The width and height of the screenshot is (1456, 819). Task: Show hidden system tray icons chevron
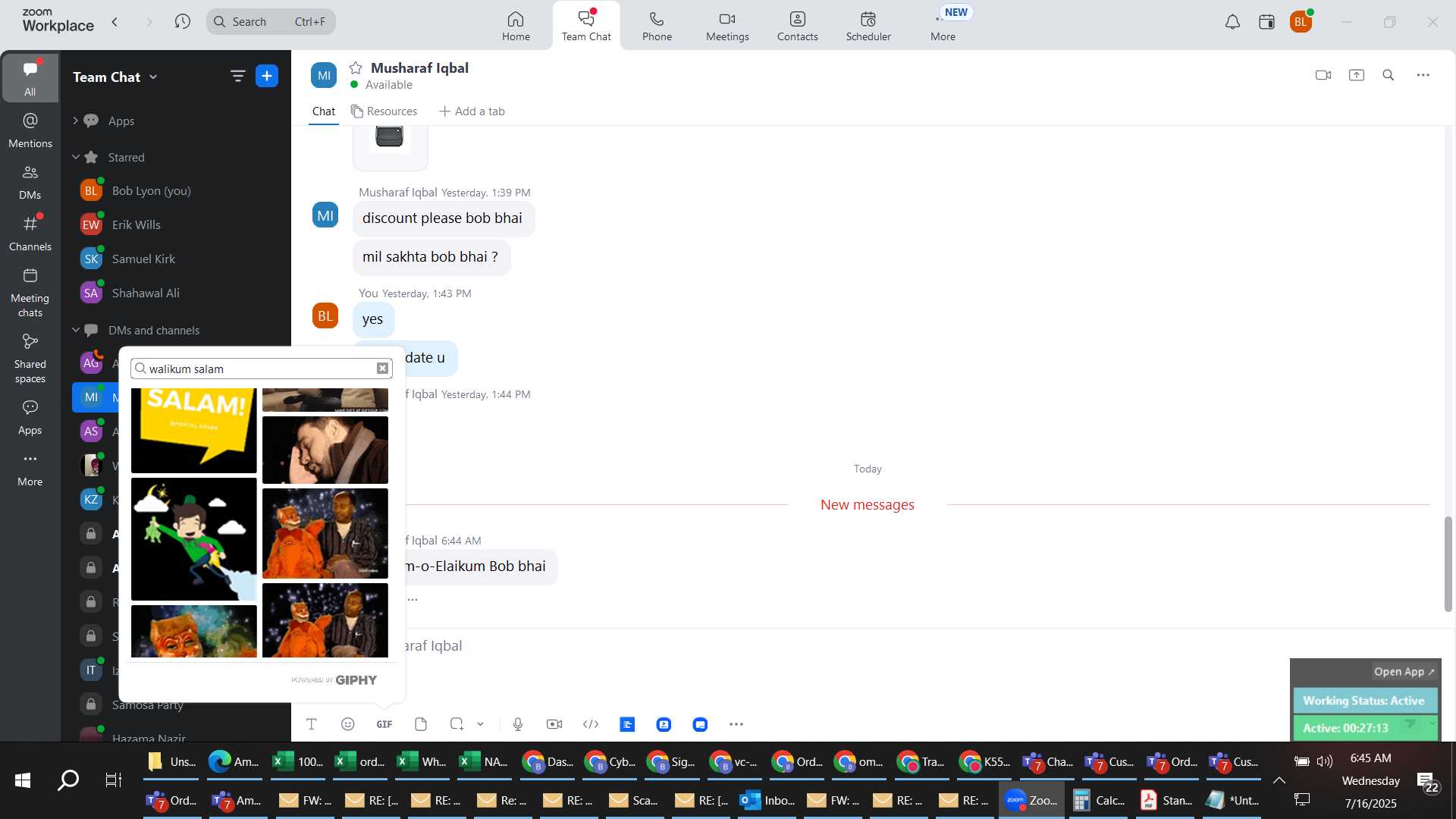click(x=1279, y=780)
